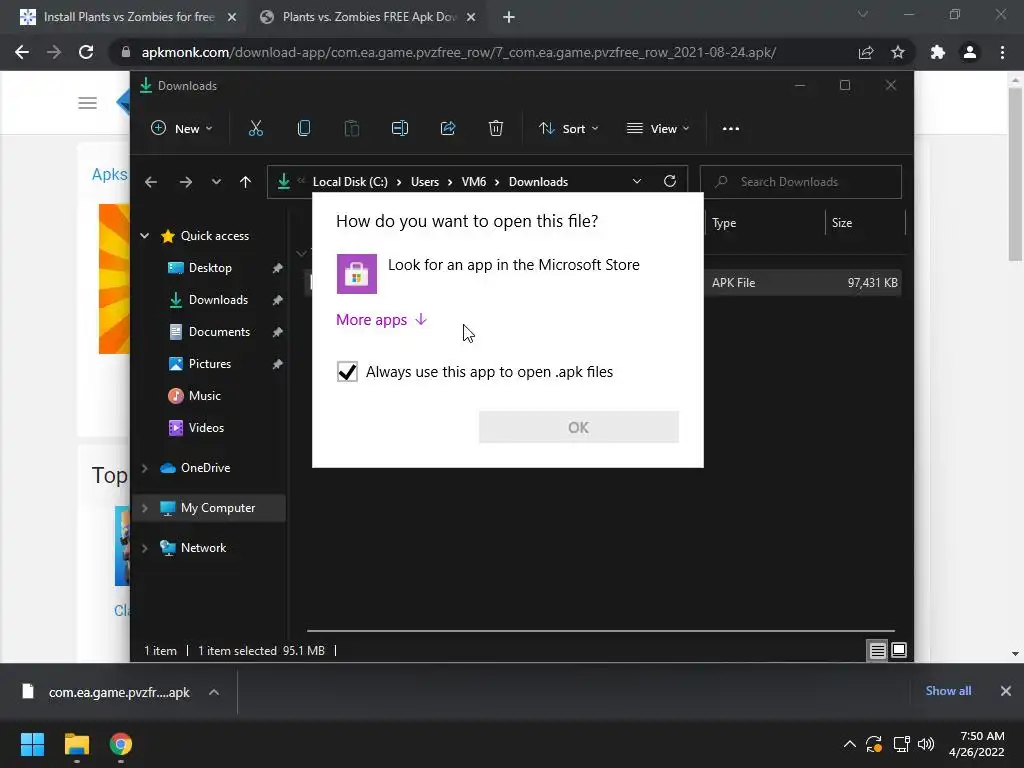The height and width of the screenshot is (768, 1024).
Task: Open a new Chrome tab
Action: [x=509, y=18]
